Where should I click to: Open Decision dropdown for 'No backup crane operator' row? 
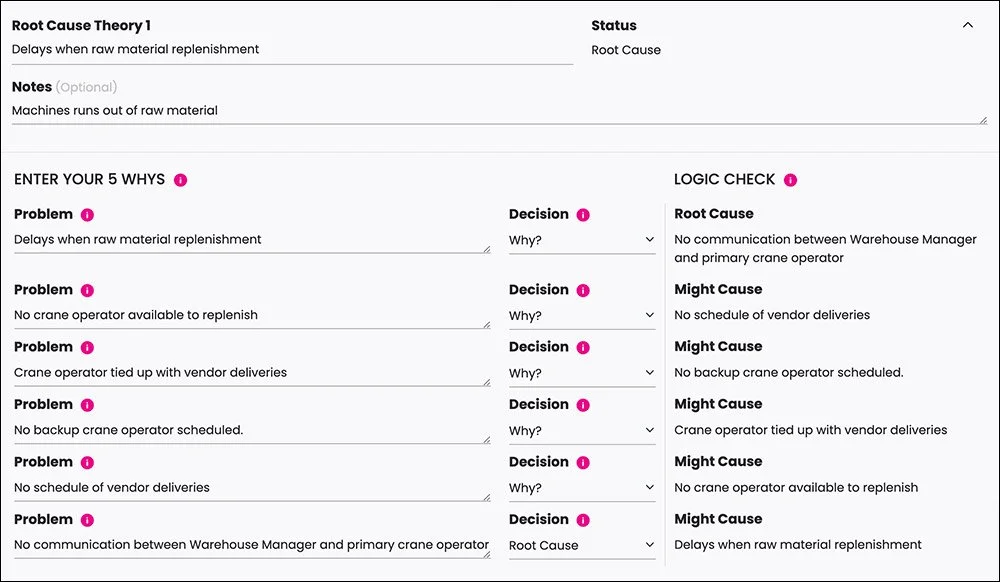pyautogui.click(x=581, y=431)
